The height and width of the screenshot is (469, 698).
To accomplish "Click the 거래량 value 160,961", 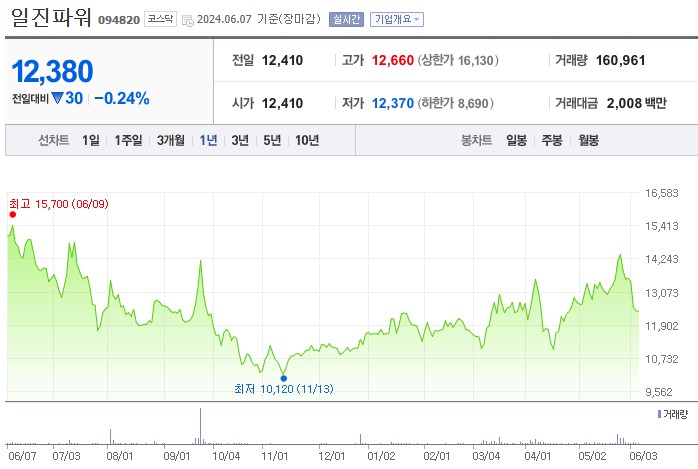I will (621, 60).
